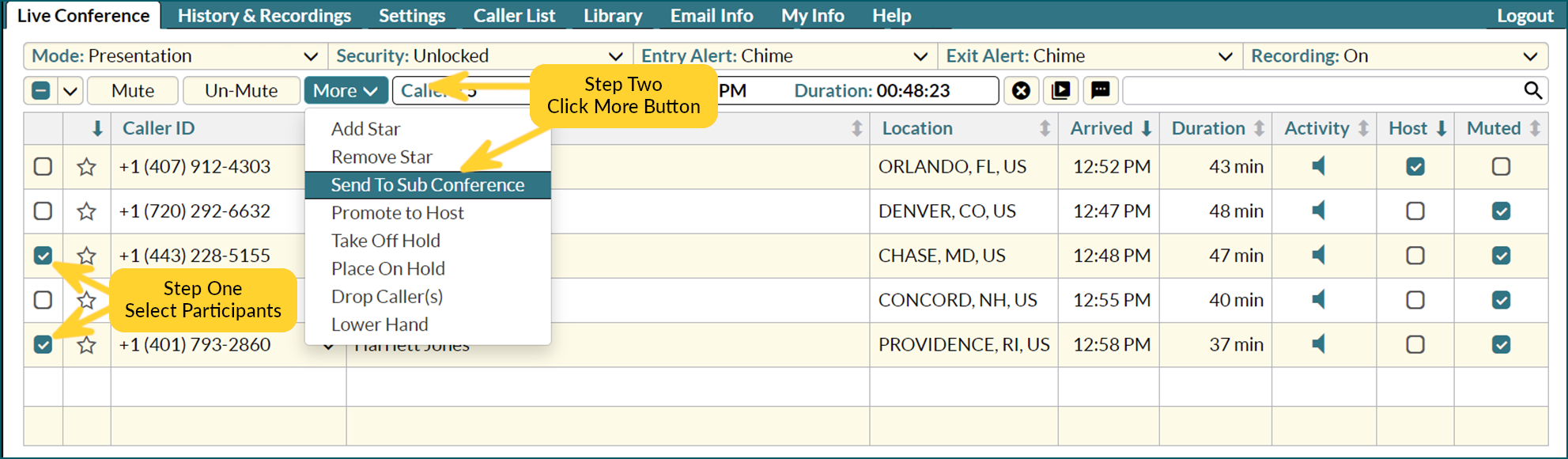Toggle Muted checkbox for Chase, MD caller
The image size is (1568, 459).
click(x=1501, y=256)
